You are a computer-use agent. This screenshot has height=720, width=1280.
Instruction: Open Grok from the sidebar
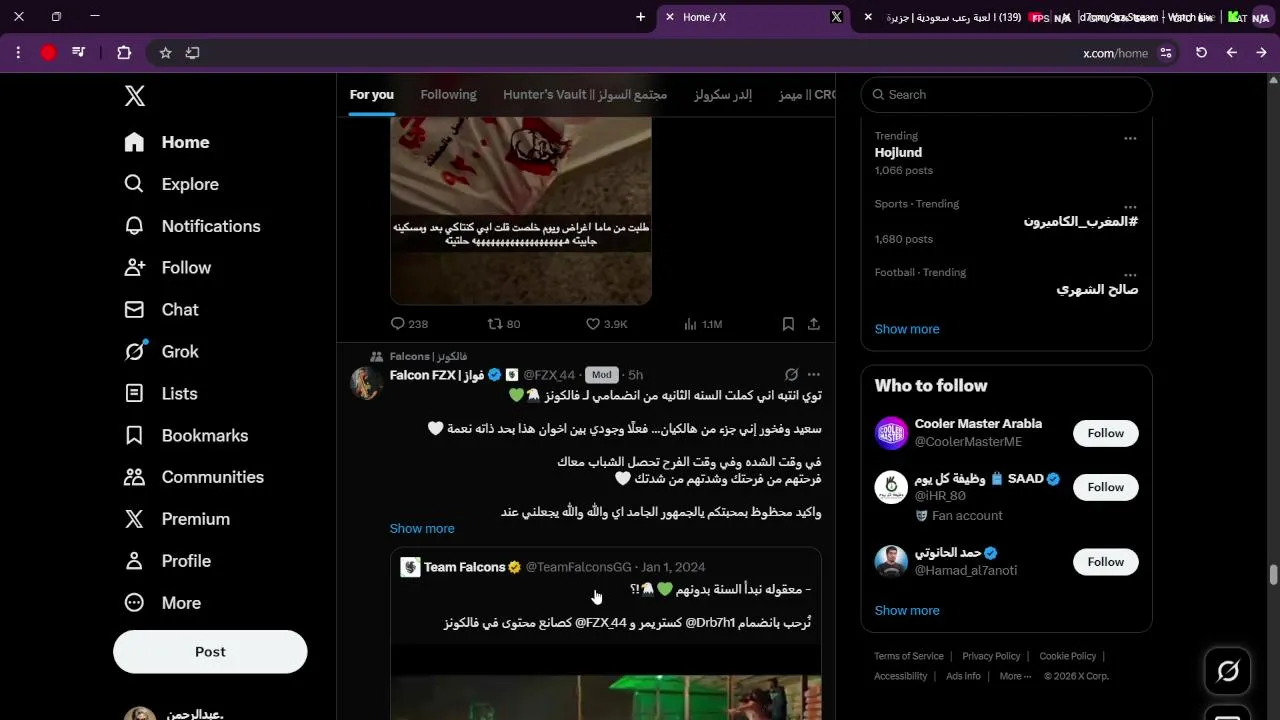click(161, 352)
